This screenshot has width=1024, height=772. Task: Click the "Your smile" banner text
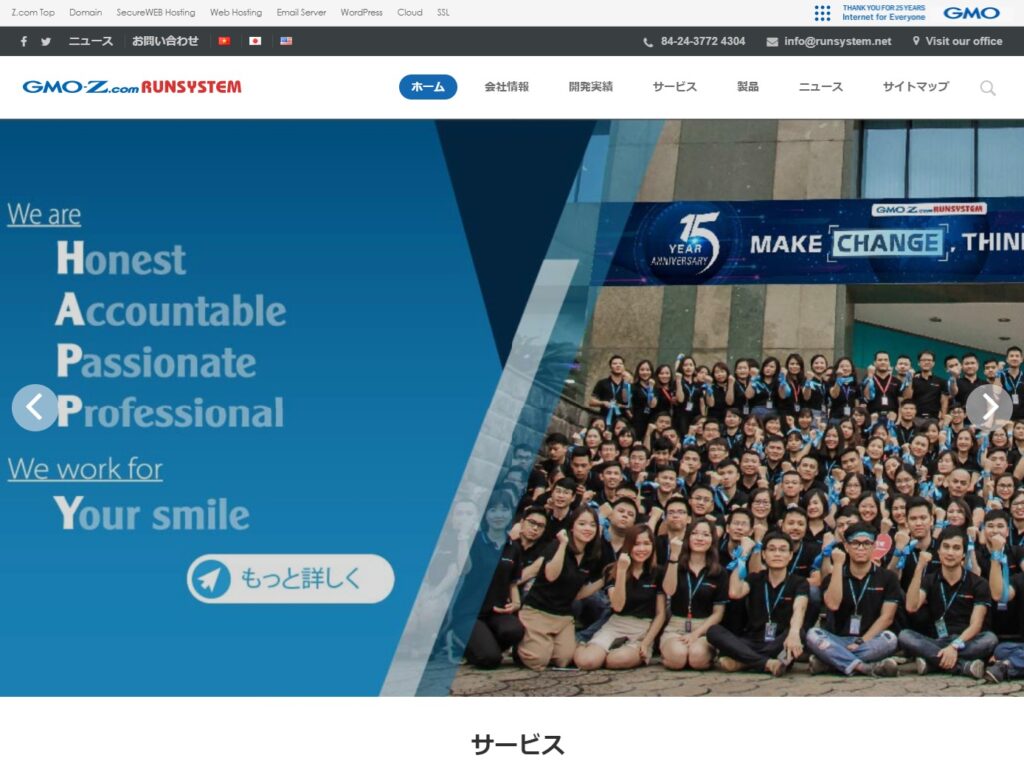pos(152,514)
